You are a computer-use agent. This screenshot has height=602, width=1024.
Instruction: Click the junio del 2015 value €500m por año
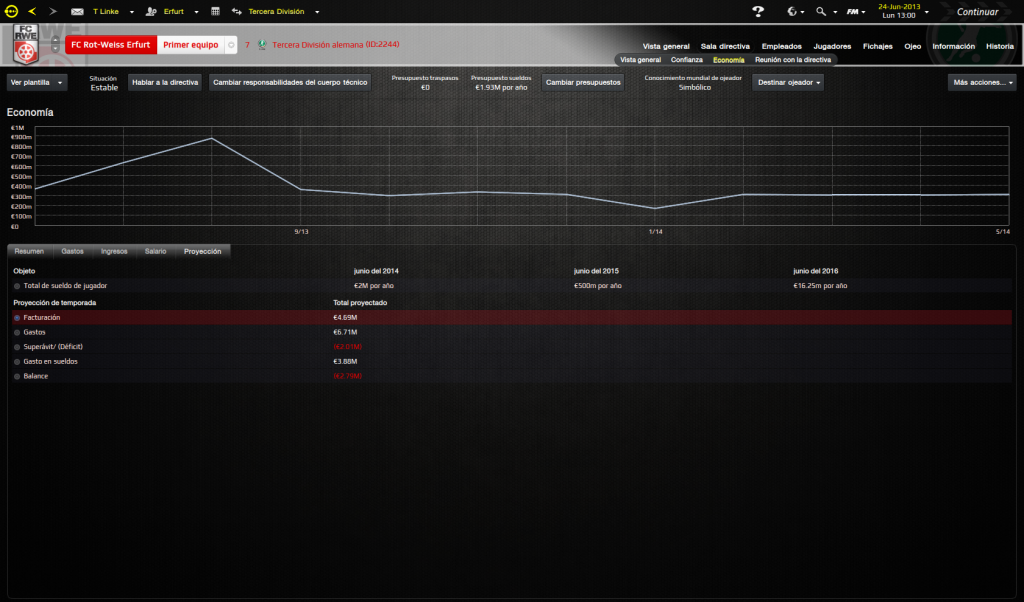598,286
